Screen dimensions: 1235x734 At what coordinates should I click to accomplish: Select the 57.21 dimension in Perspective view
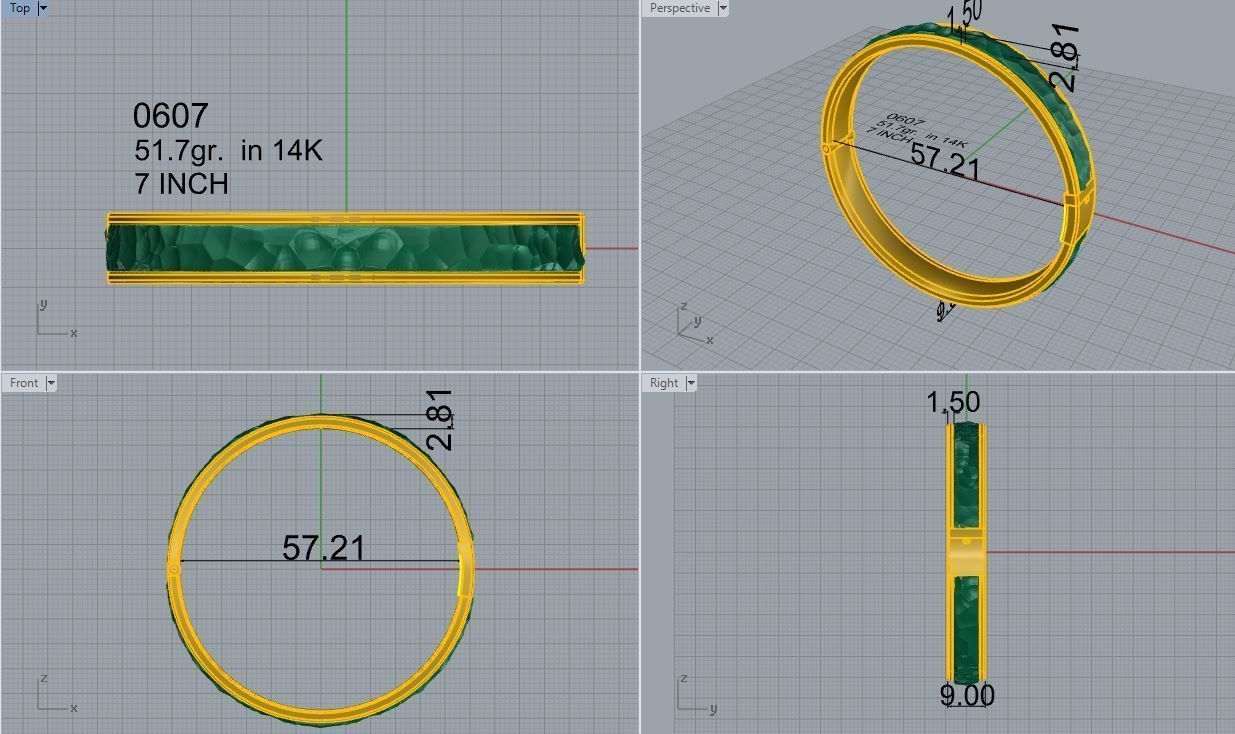pos(945,162)
